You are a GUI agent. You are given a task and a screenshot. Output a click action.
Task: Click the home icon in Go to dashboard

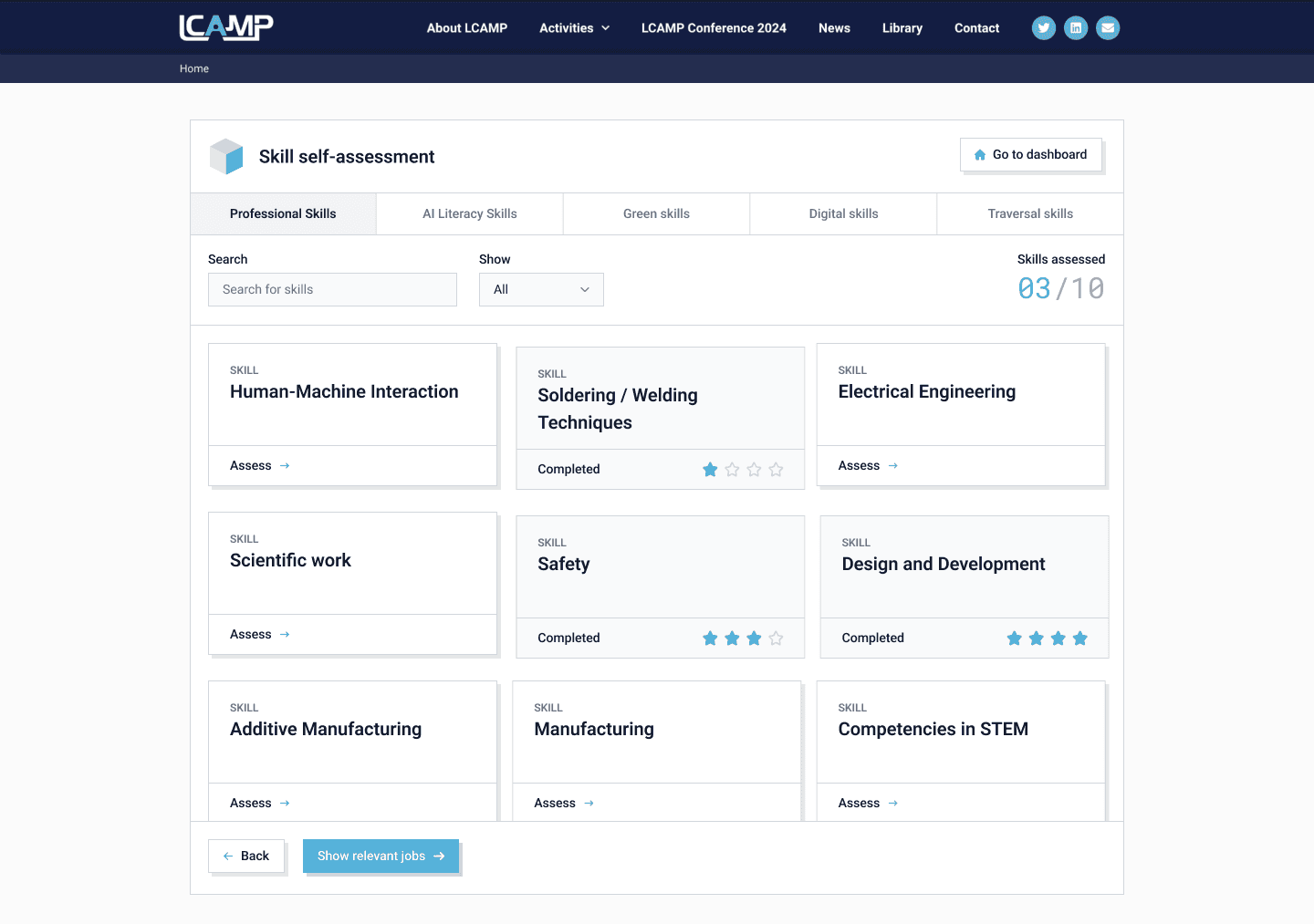(x=980, y=155)
